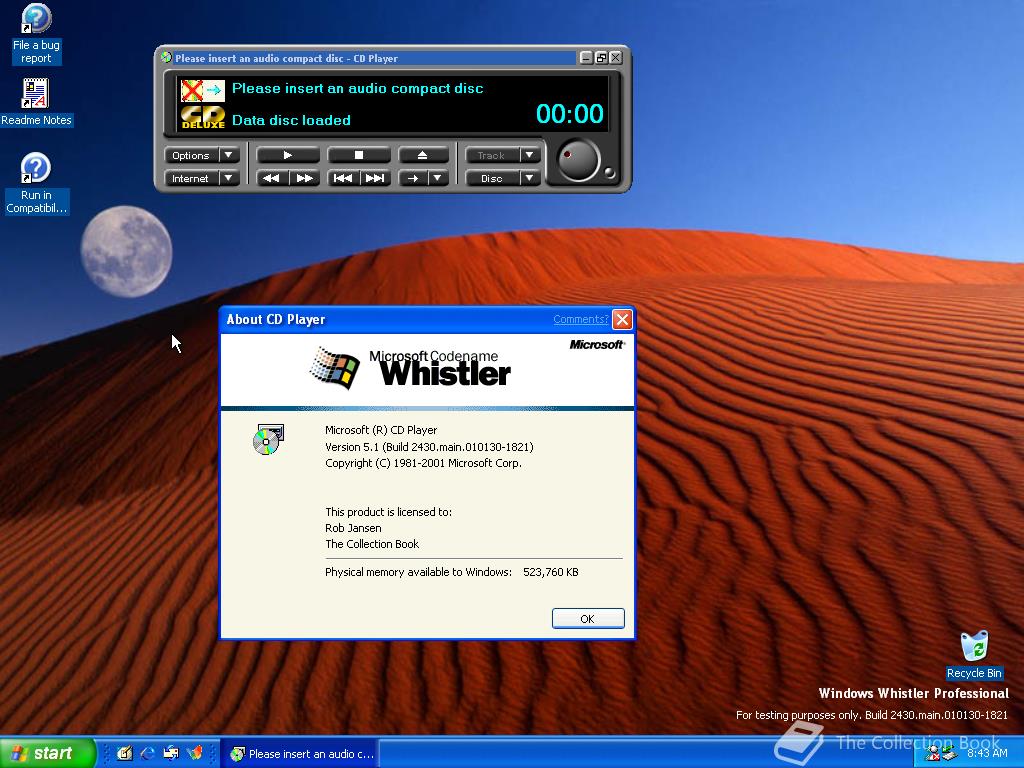The image size is (1024, 768).
Task: Switch CD Player to tiny view button
Action: click(x=601, y=58)
